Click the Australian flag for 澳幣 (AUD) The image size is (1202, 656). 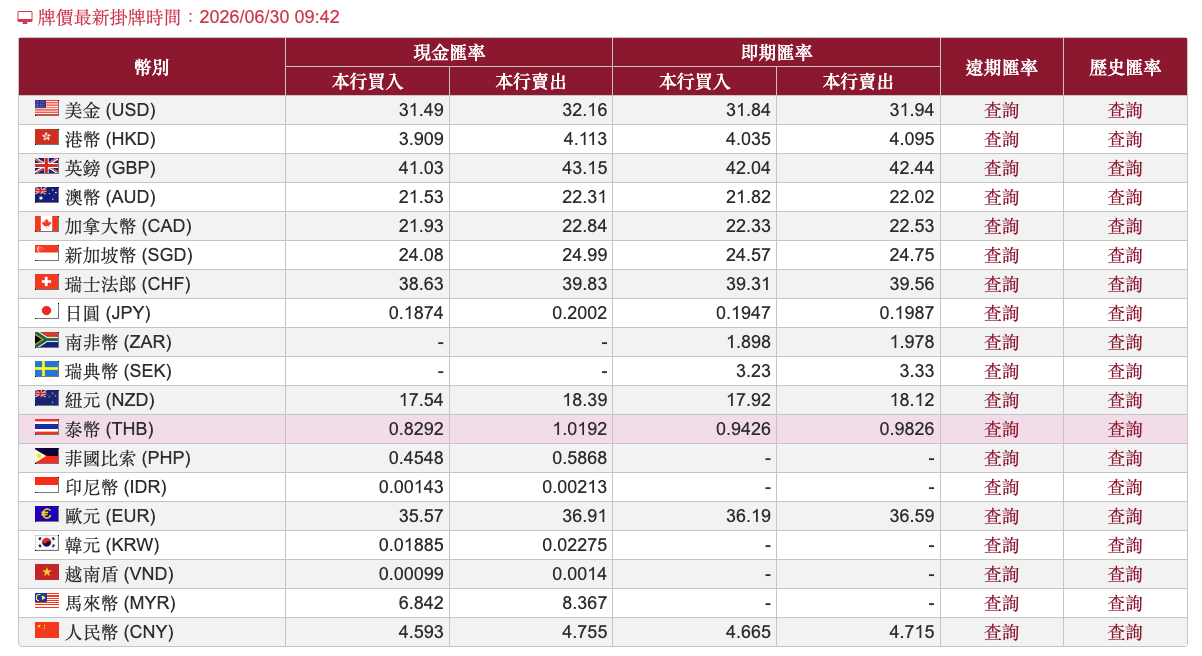click(47, 195)
